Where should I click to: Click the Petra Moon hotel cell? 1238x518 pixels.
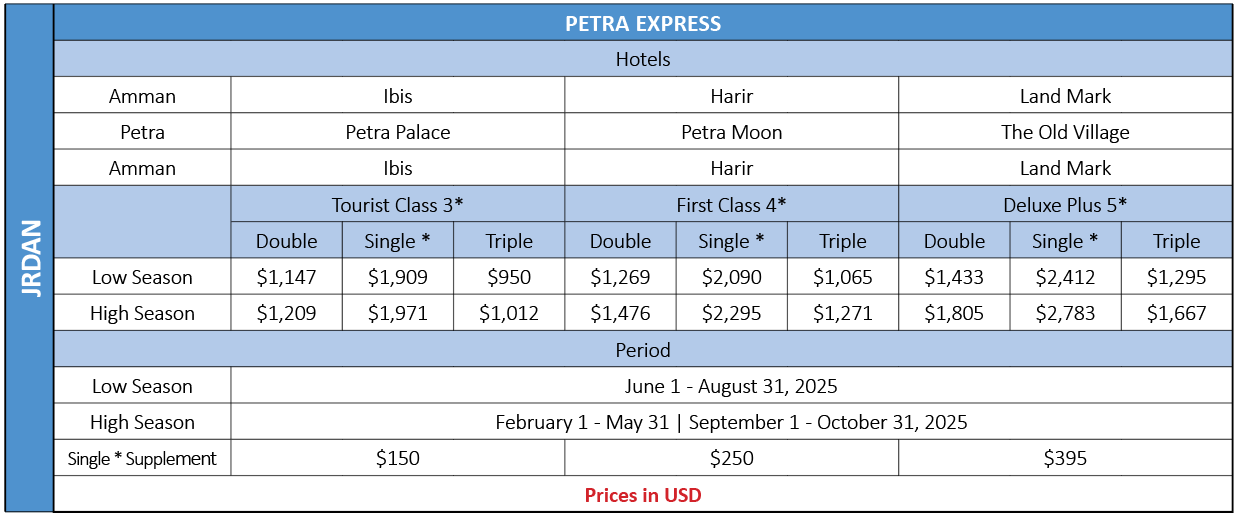pyautogui.click(x=732, y=132)
